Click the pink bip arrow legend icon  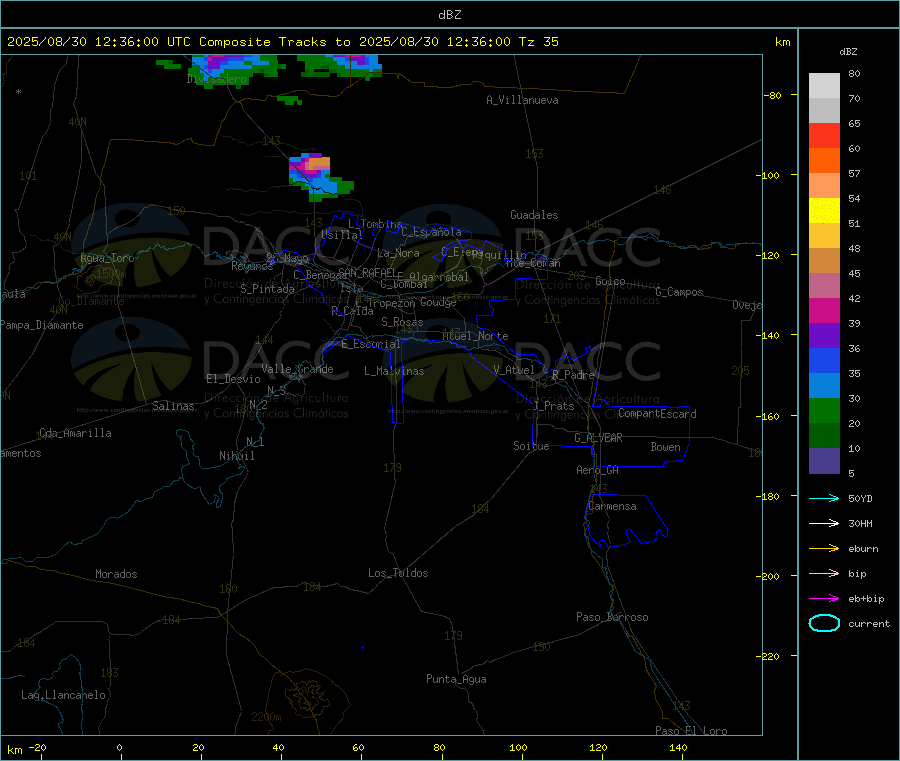[824, 573]
